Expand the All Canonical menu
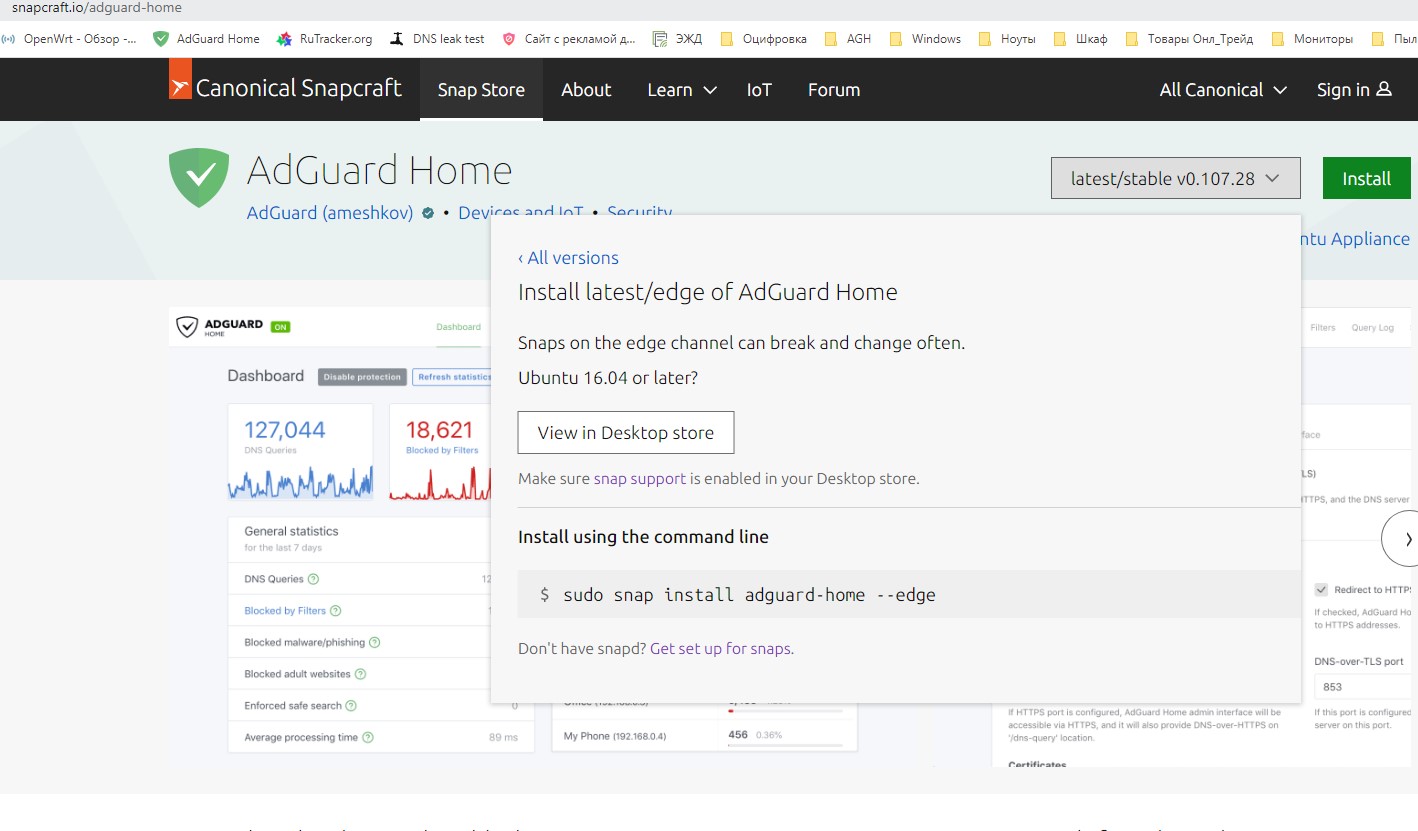The image size is (1418, 831). [1223, 89]
